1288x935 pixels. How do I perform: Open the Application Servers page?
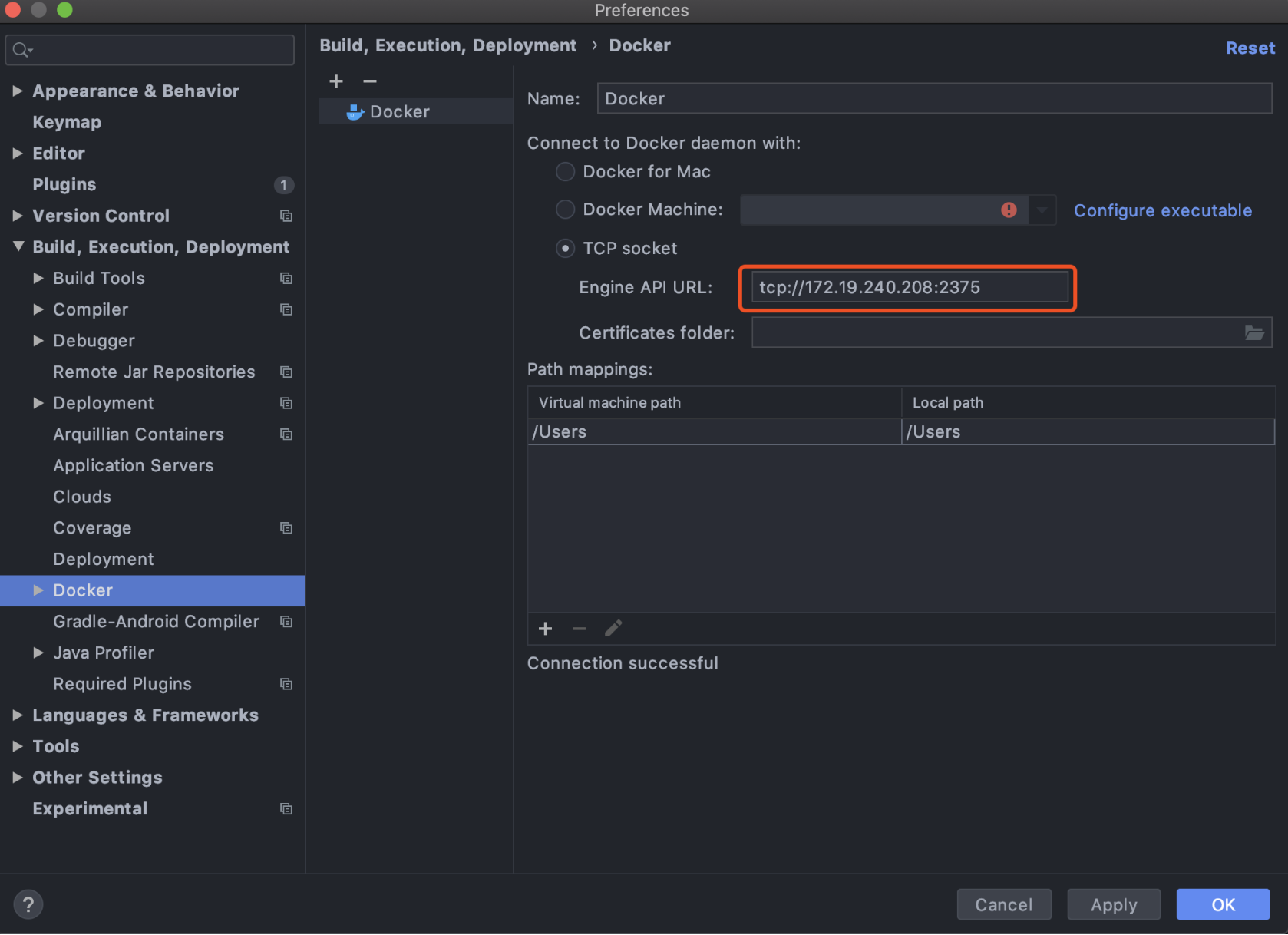(134, 465)
